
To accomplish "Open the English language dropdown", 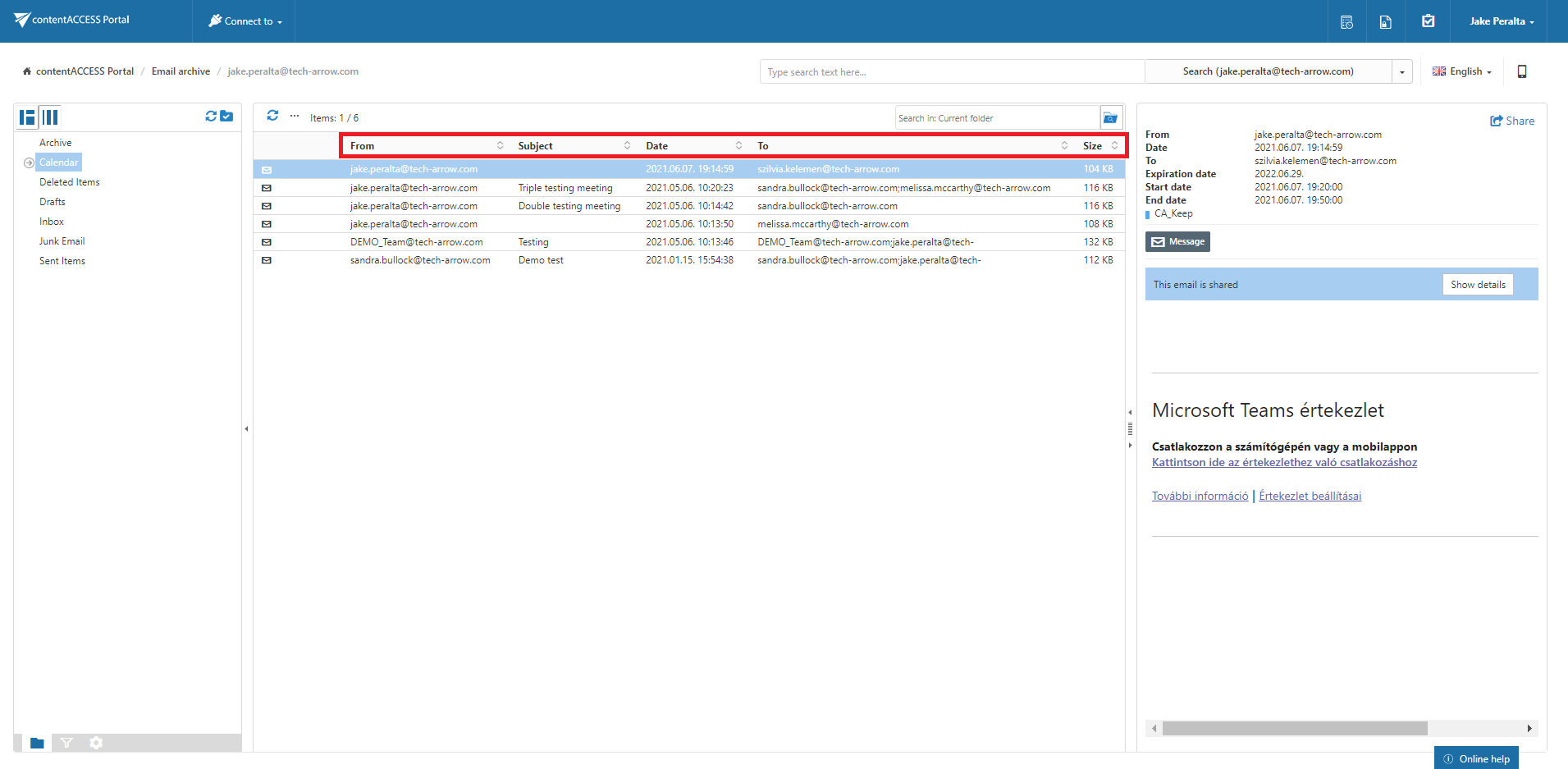I will (x=1462, y=71).
